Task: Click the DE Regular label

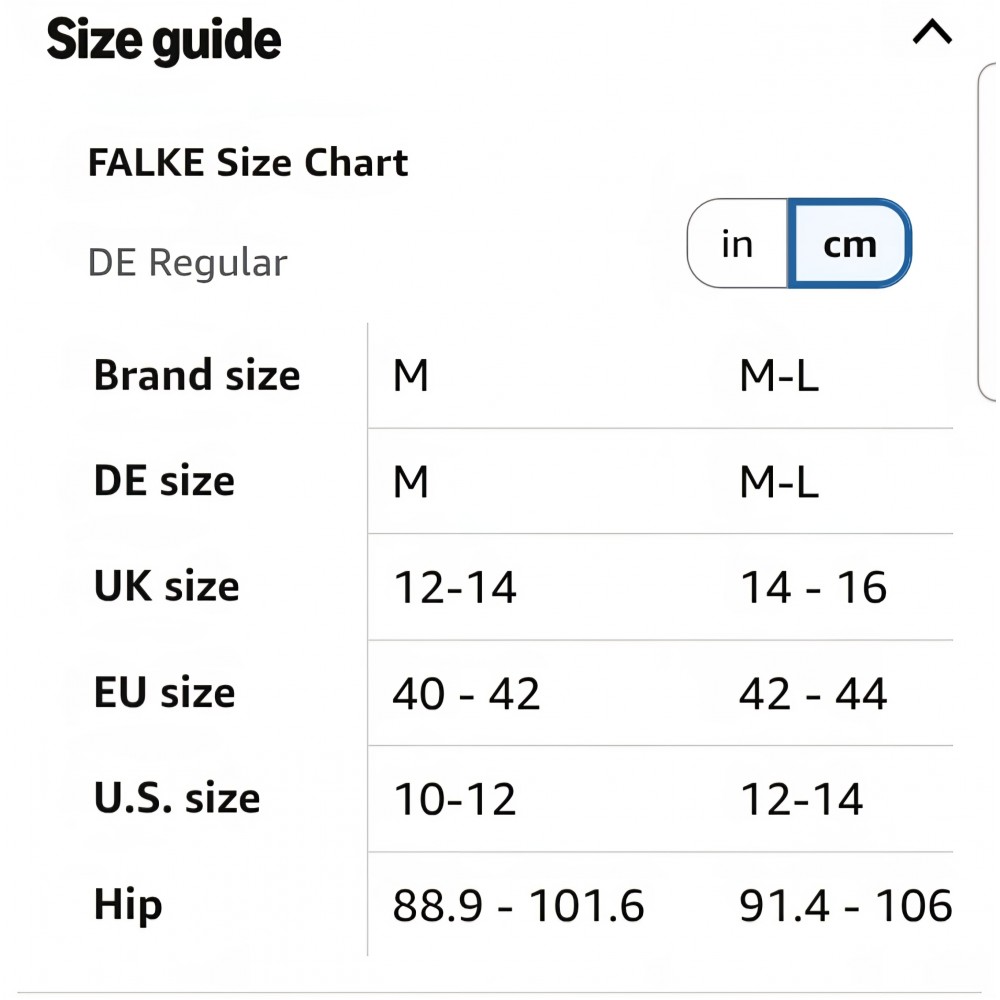Action: pyautogui.click(x=187, y=263)
